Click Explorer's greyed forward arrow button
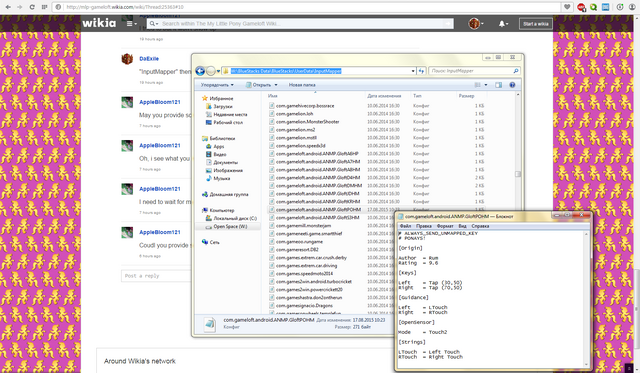640x373 pixels. click(x=210, y=71)
